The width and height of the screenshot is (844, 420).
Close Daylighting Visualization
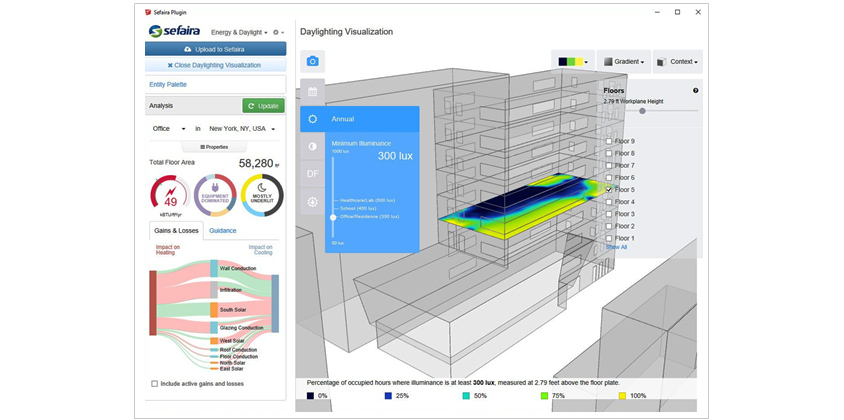coord(215,65)
